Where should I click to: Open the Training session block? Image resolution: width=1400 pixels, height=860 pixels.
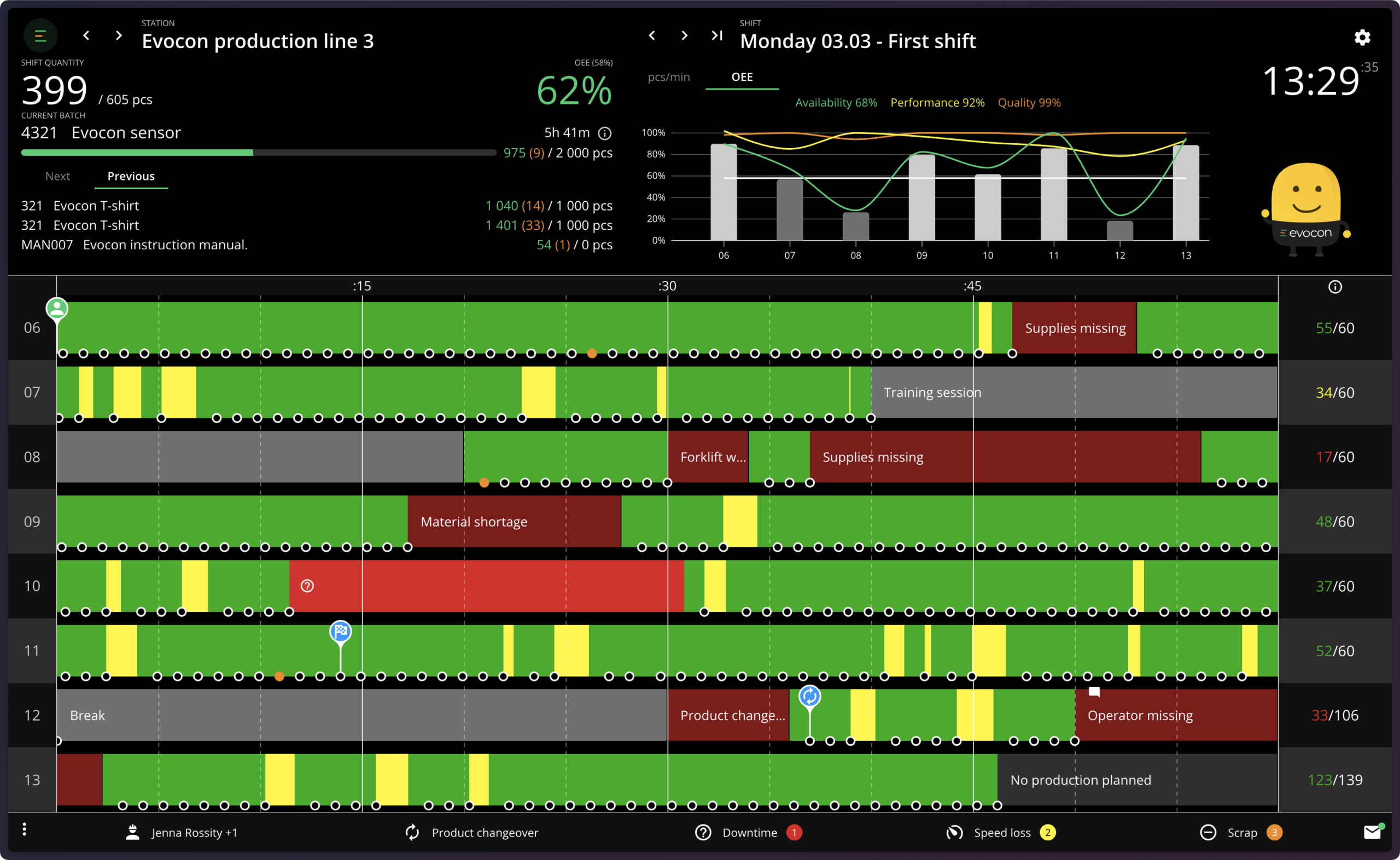[x=1074, y=392]
